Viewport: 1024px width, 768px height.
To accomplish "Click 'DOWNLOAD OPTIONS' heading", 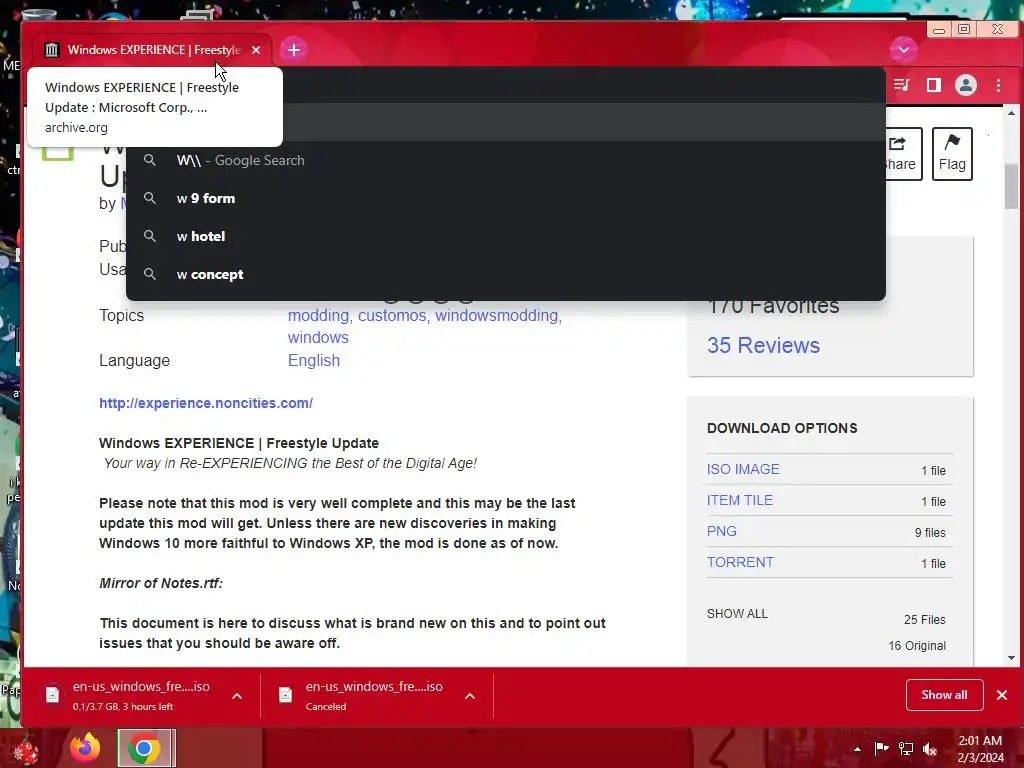I will point(782,428).
